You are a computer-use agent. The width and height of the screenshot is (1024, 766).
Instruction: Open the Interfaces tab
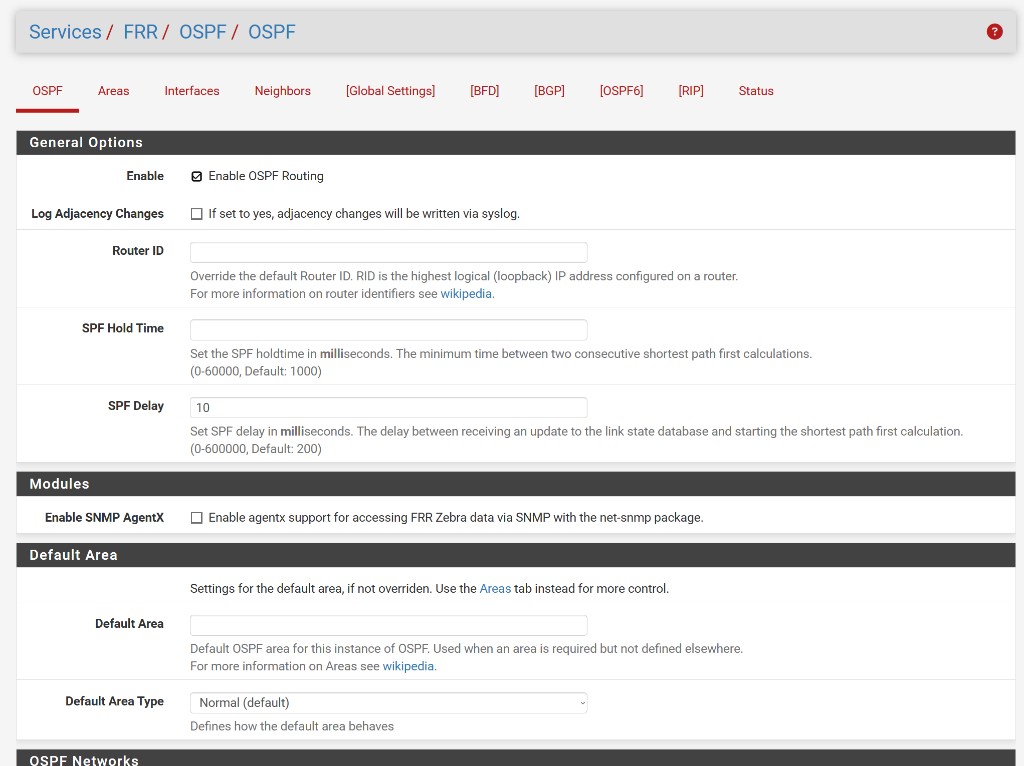click(192, 91)
